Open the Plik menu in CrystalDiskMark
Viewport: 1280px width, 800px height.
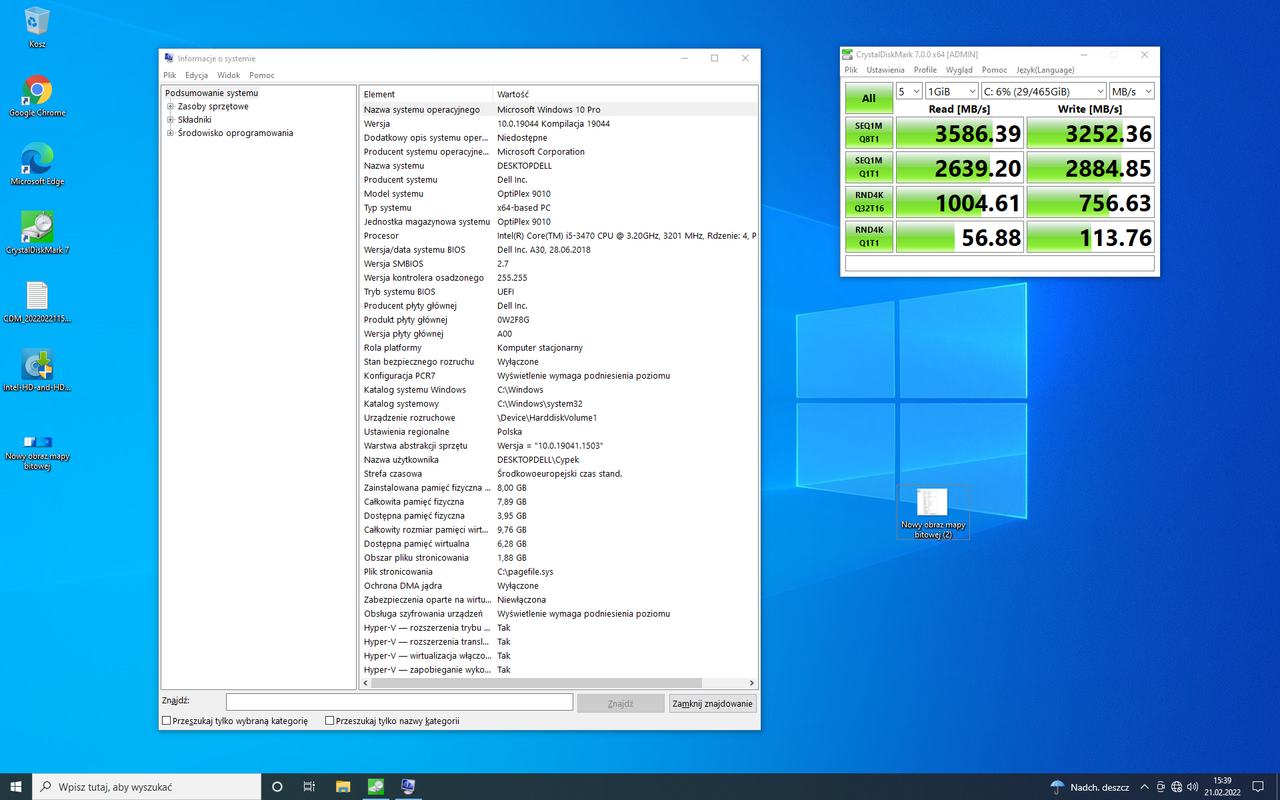click(851, 70)
